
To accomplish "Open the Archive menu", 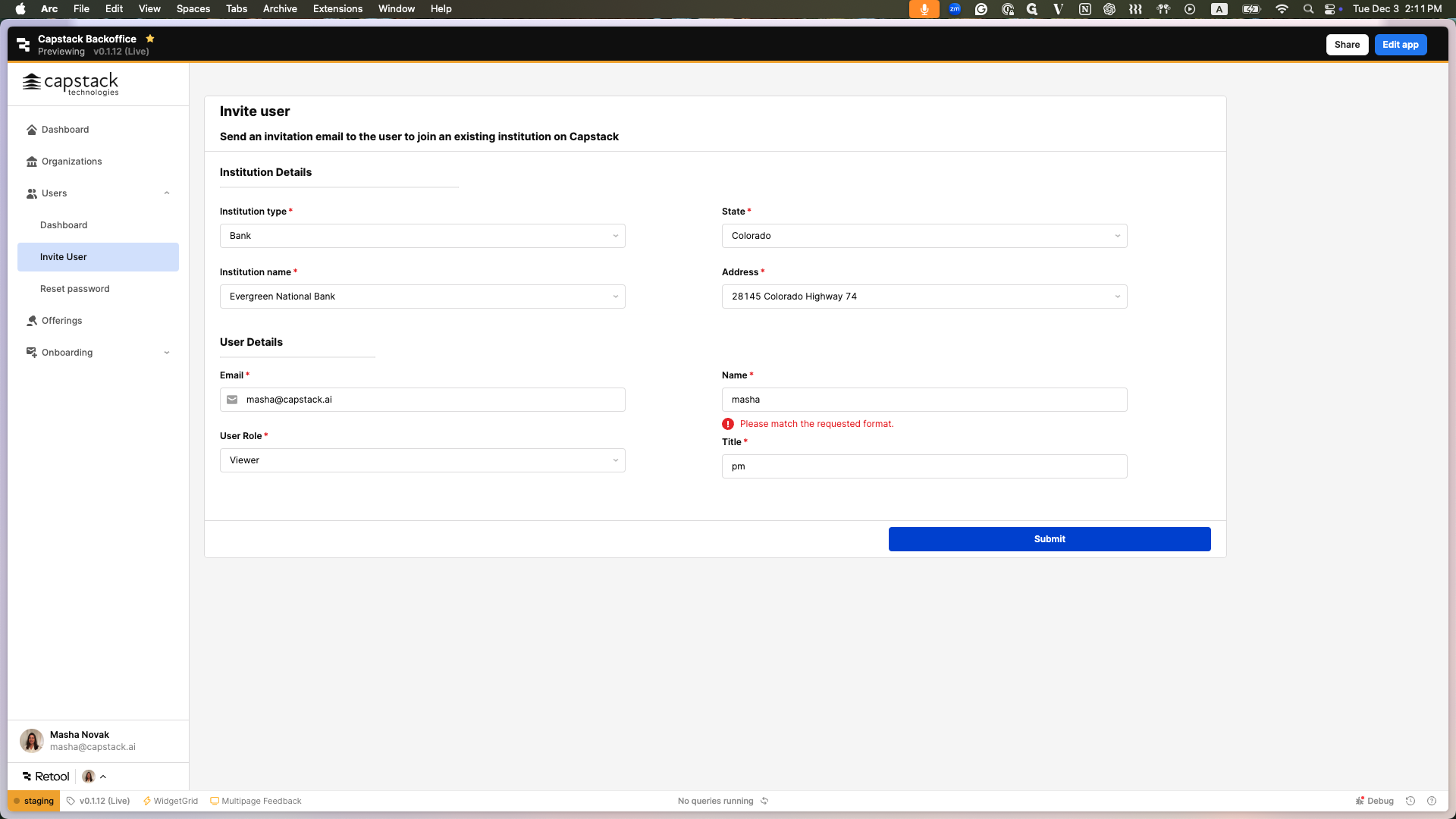I will point(280,9).
